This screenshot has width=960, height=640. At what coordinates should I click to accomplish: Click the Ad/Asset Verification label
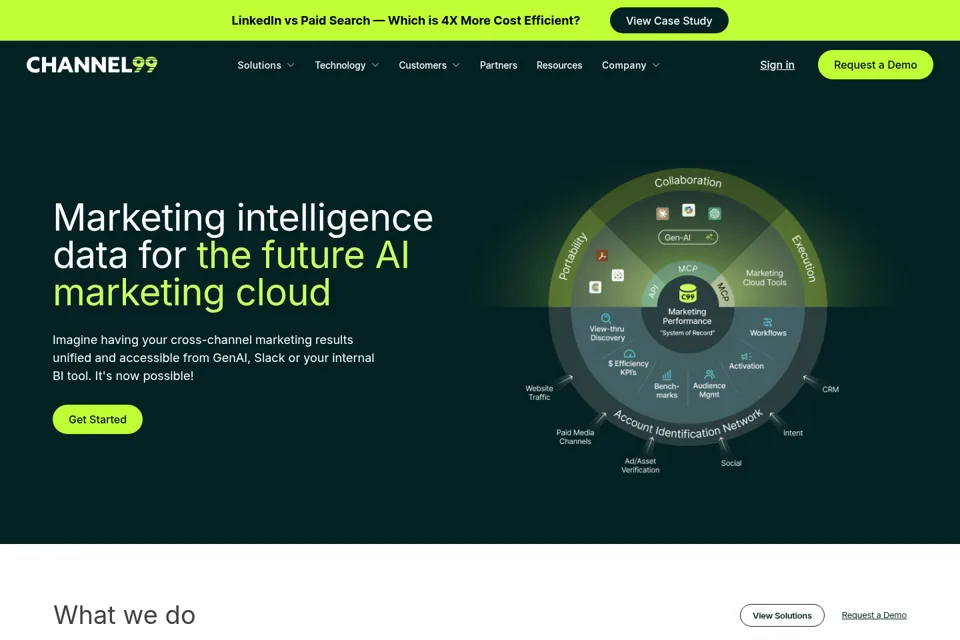[x=640, y=465]
